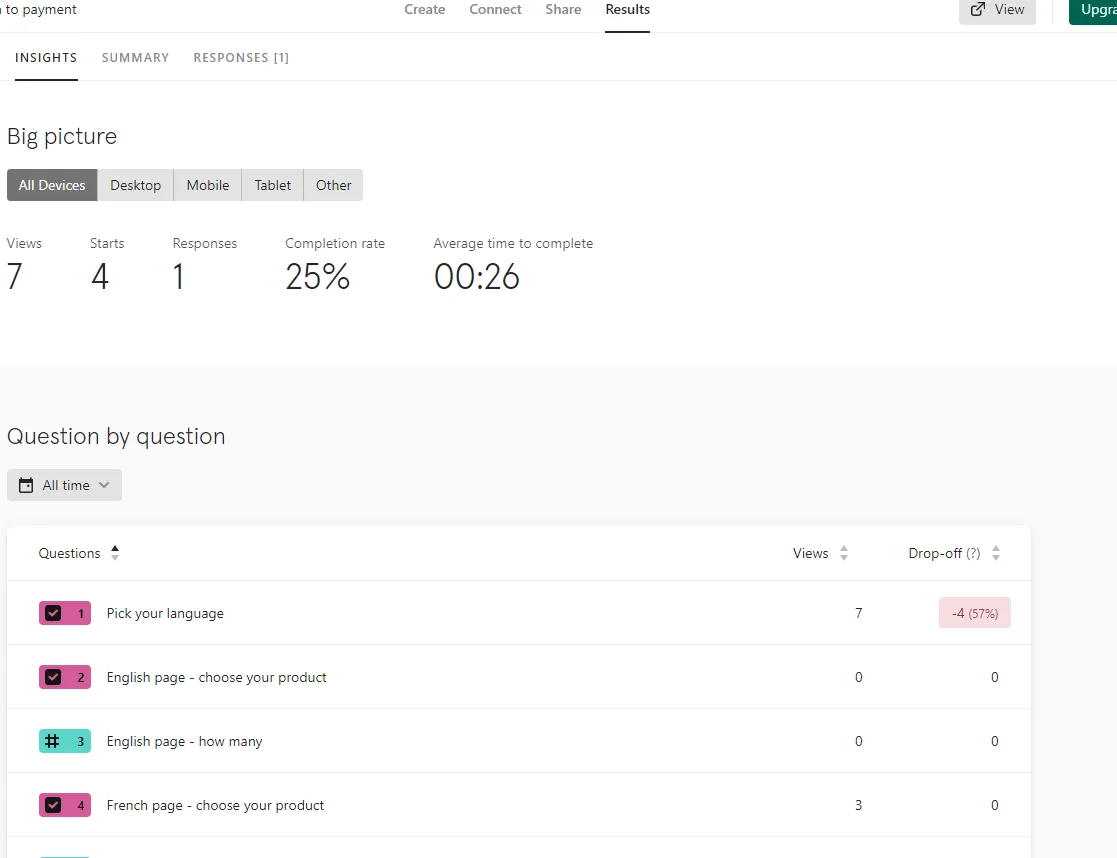Sort table by Drop-off column
Image resolution: width=1117 pixels, height=858 pixels.
pyautogui.click(x=944, y=554)
